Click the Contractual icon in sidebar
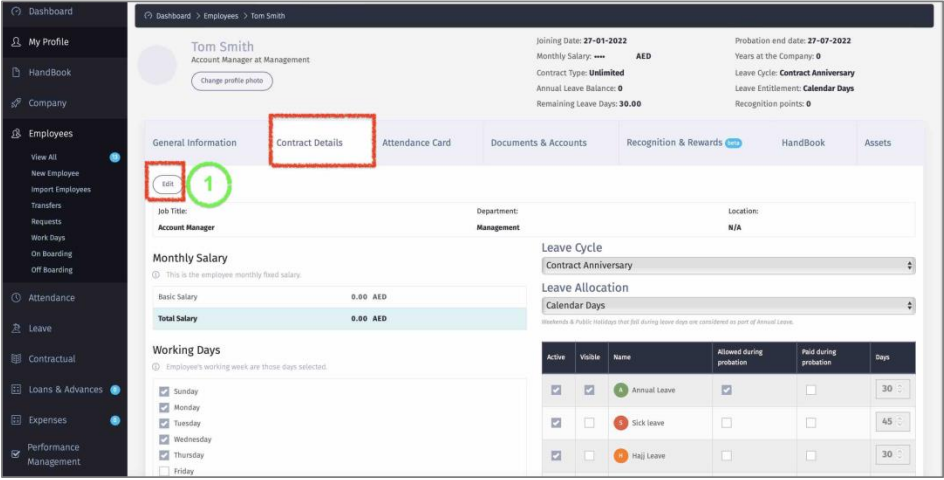Screen dimensions: 944x480 [15, 359]
